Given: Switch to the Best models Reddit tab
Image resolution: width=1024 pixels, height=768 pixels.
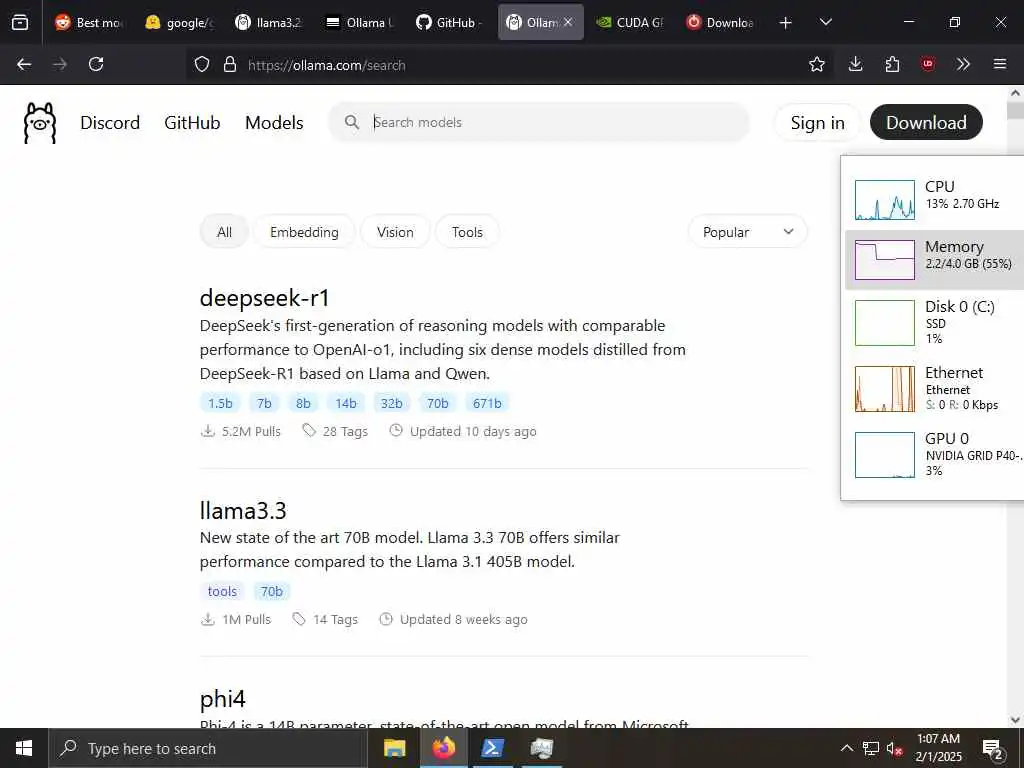Looking at the screenshot, I should pyautogui.click(x=89, y=22).
